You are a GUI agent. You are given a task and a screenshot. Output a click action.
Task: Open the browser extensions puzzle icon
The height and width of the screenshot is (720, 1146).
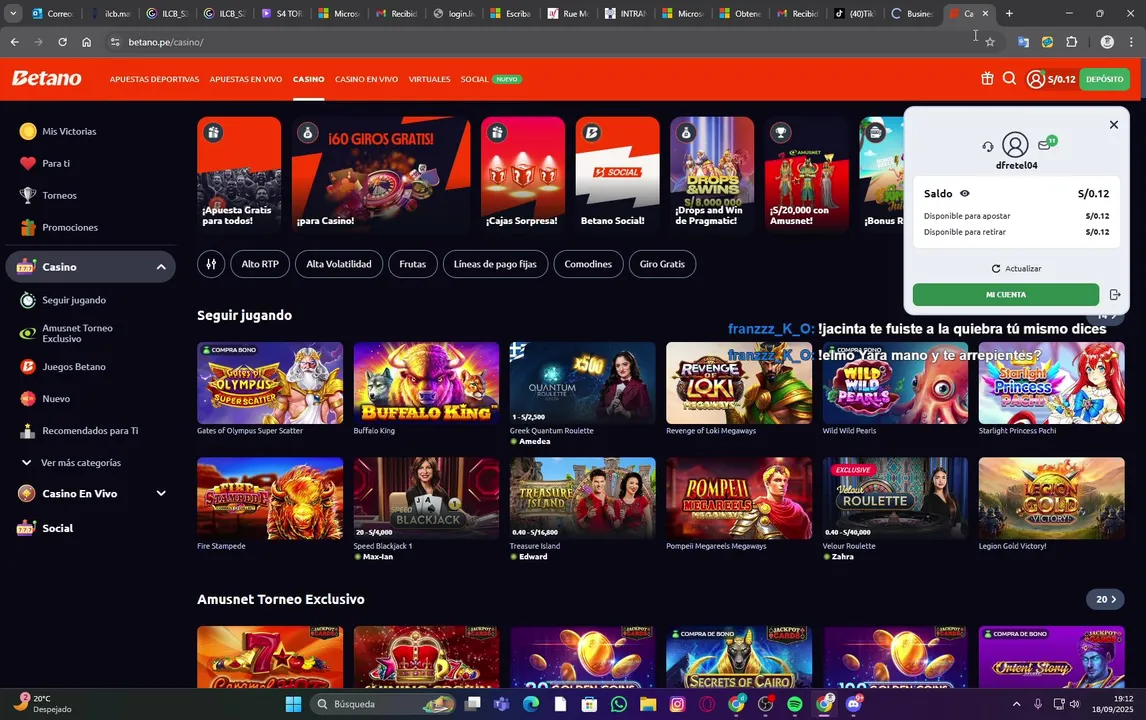pyautogui.click(x=1071, y=42)
